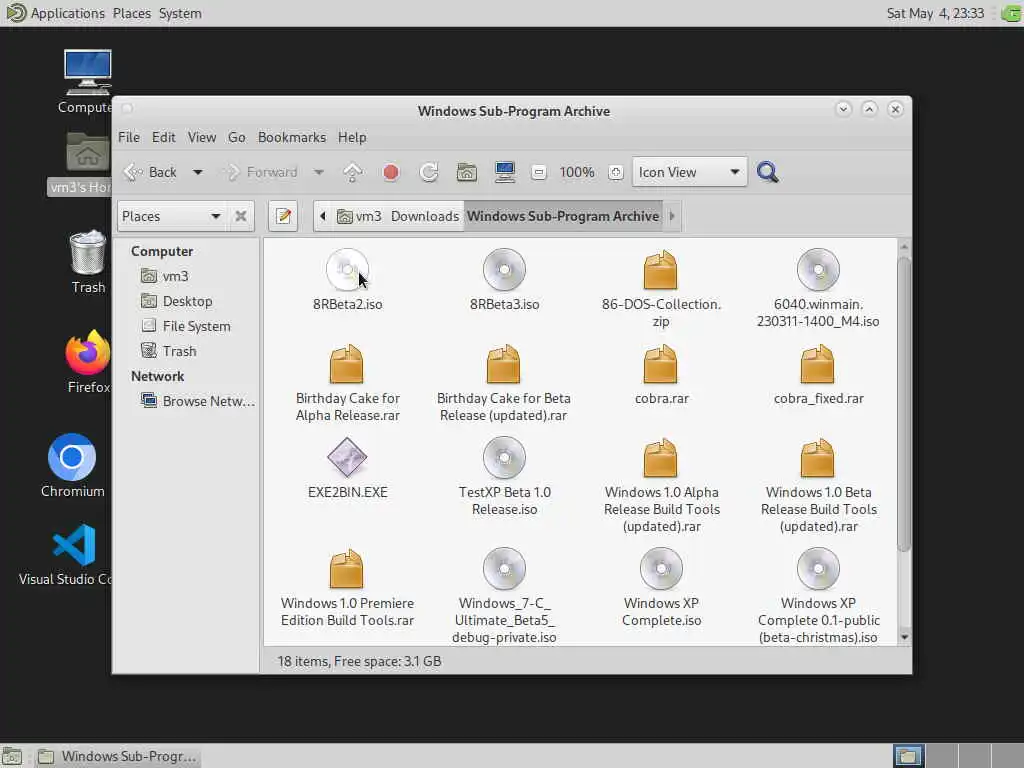Image resolution: width=1024 pixels, height=768 pixels.
Task: Toggle text-based location entry with the pencil
Action: click(283, 216)
